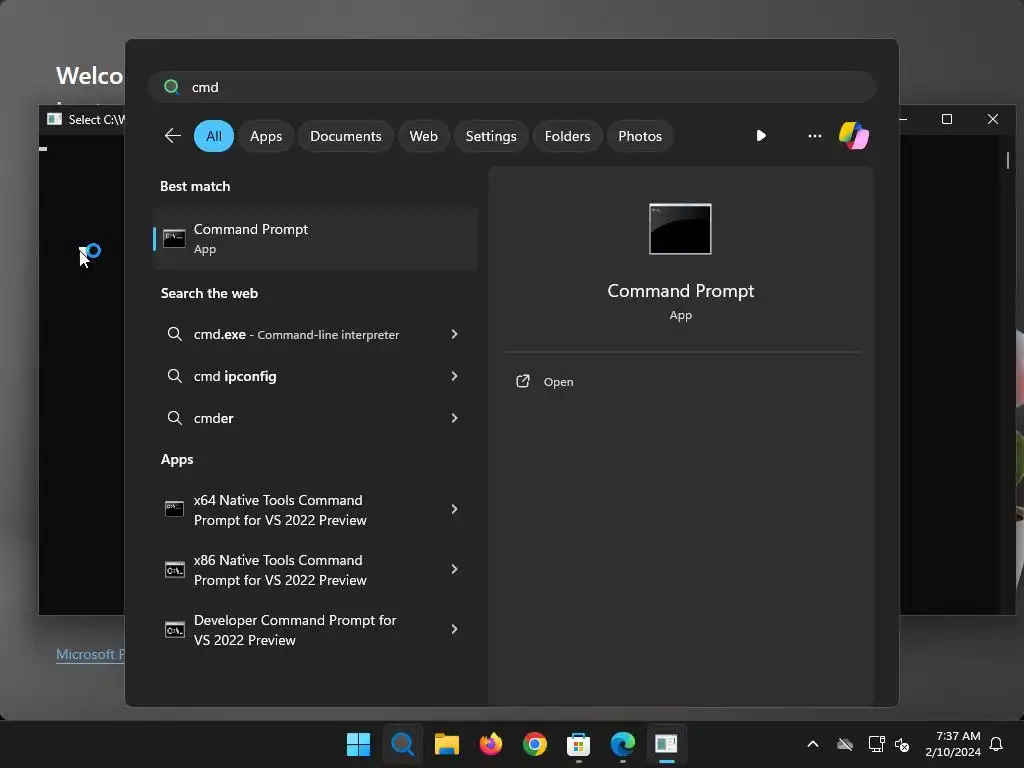Expand the cmd ipconfig suggestion chevron
The image size is (1024, 768).
click(455, 376)
